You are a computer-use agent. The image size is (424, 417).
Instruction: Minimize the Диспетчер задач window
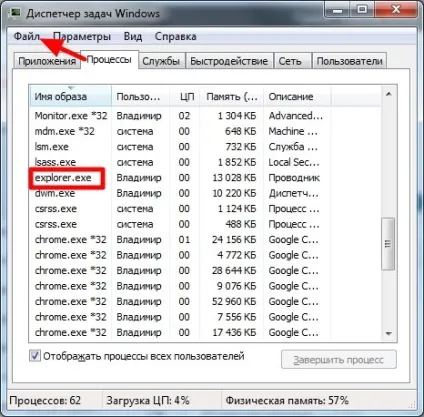tap(338, 10)
